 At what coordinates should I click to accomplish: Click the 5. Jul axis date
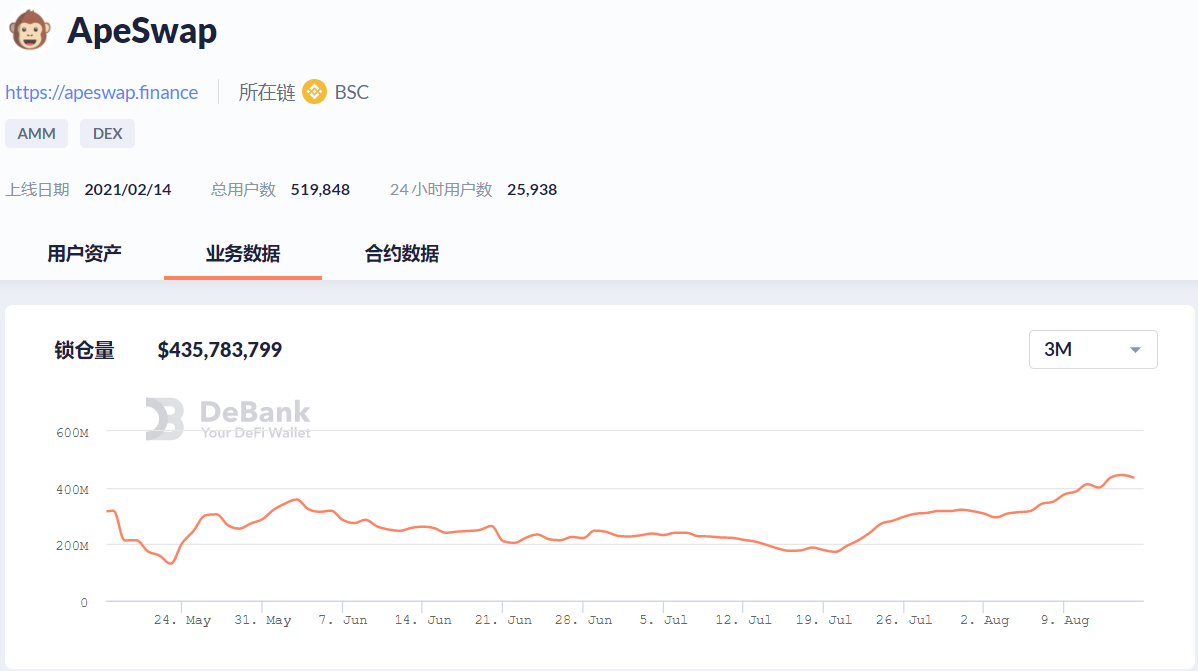pyautogui.click(x=663, y=620)
